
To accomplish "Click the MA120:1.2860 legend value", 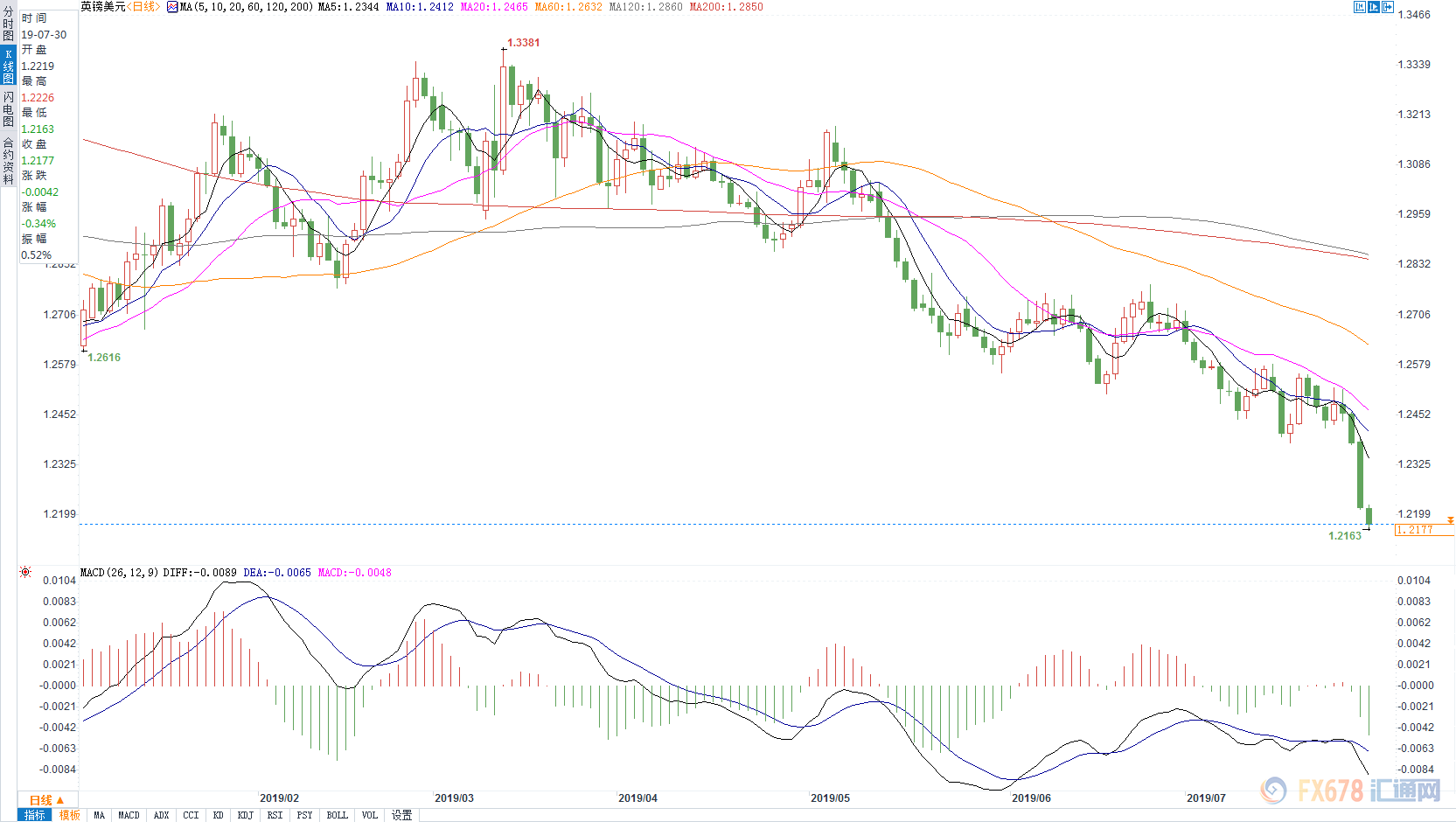I will pos(645,7).
